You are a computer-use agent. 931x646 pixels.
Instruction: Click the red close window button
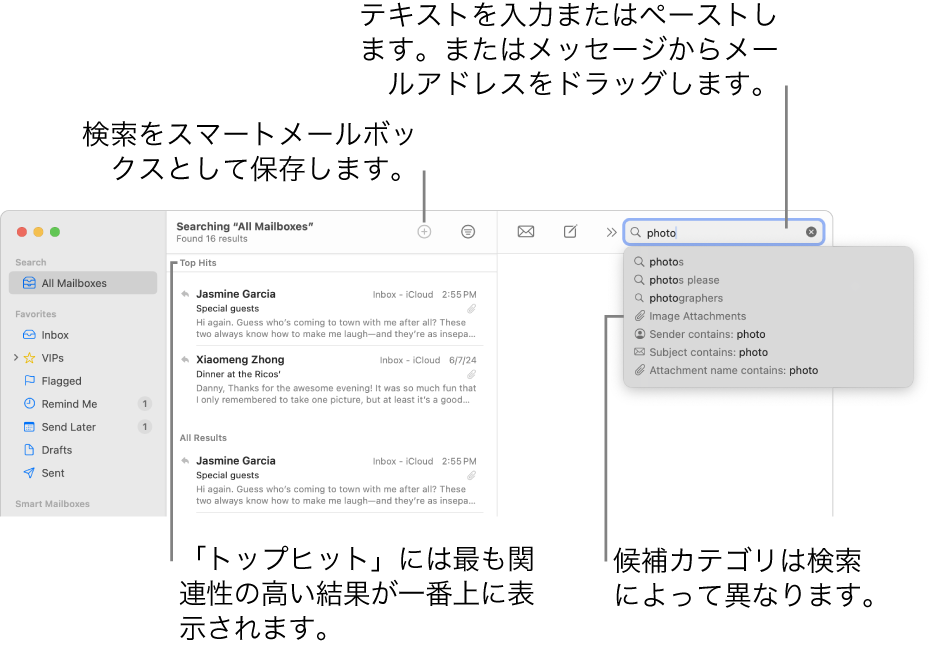coord(22,232)
